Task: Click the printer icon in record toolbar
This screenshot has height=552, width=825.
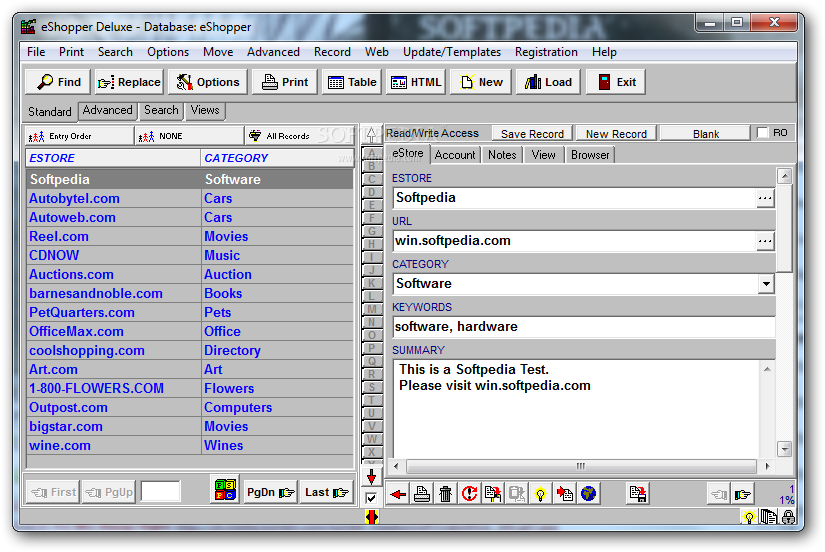Action: (422, 494)
